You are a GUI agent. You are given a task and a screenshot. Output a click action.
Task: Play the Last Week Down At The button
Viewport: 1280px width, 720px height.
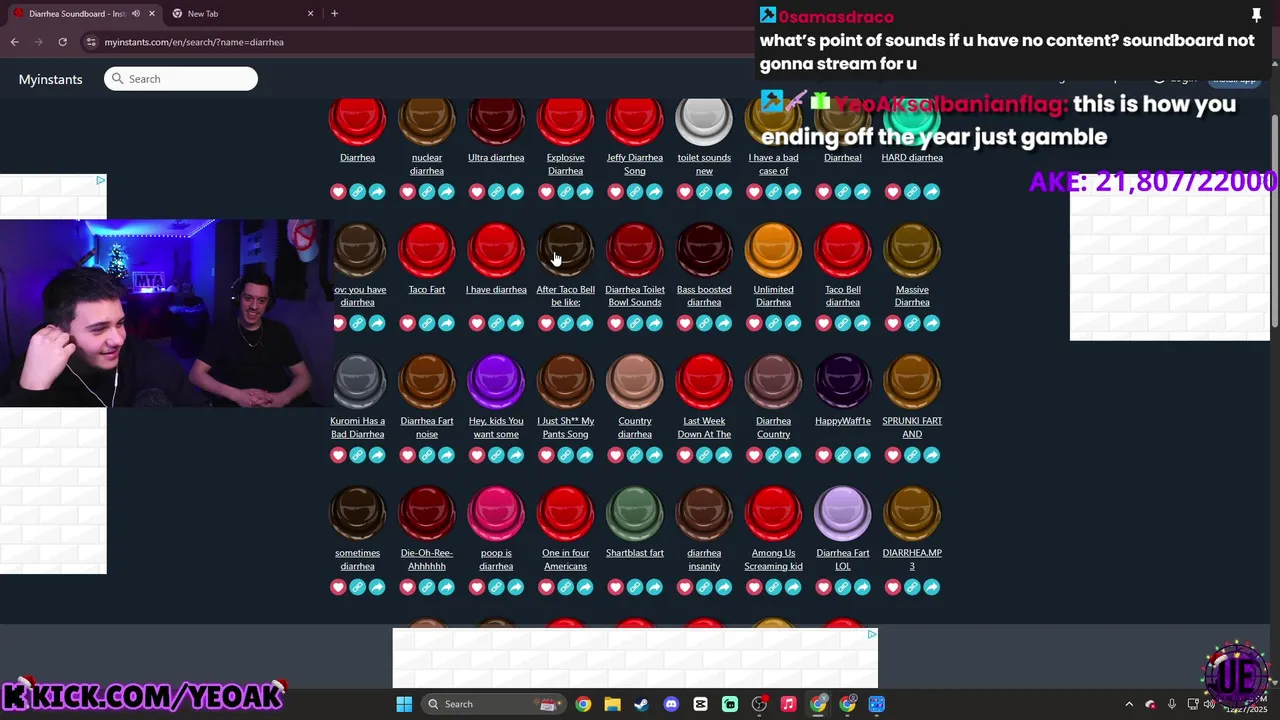704,381
